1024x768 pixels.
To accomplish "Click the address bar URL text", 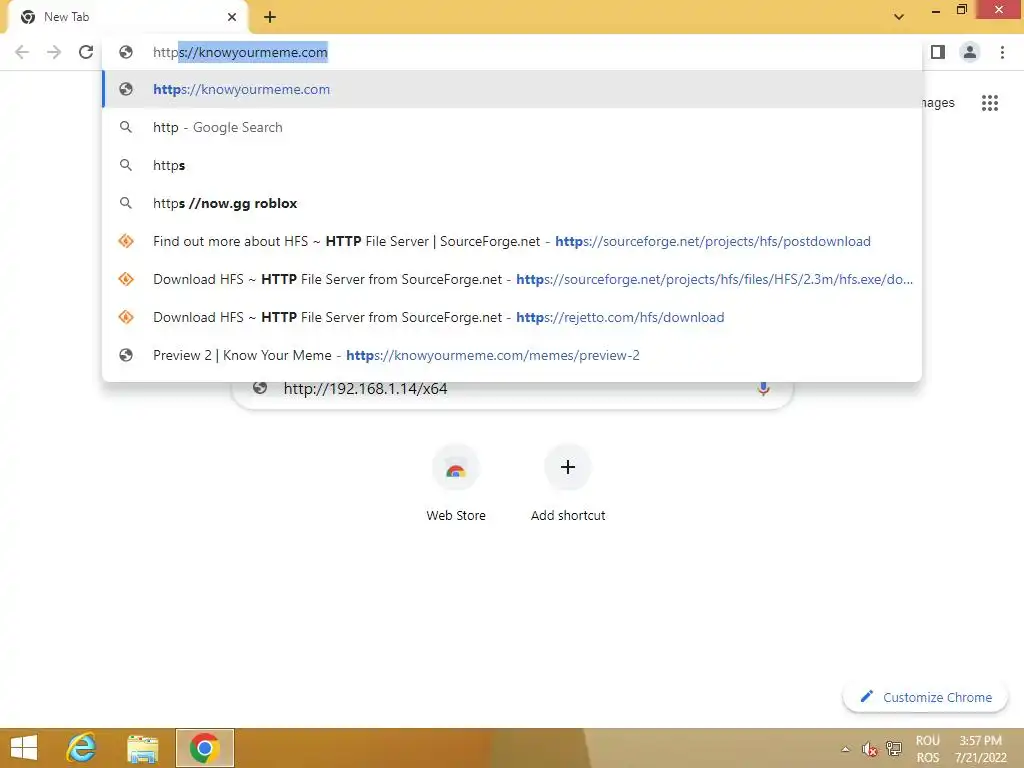I will point(240,52).
